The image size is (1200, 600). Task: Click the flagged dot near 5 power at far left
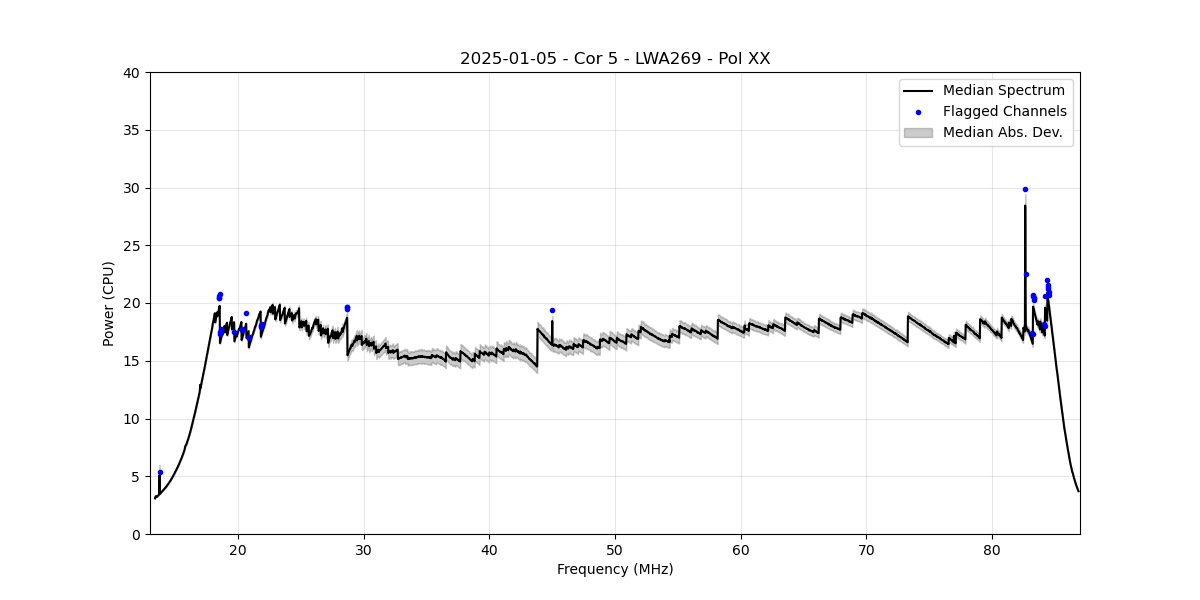pos(160,472)
